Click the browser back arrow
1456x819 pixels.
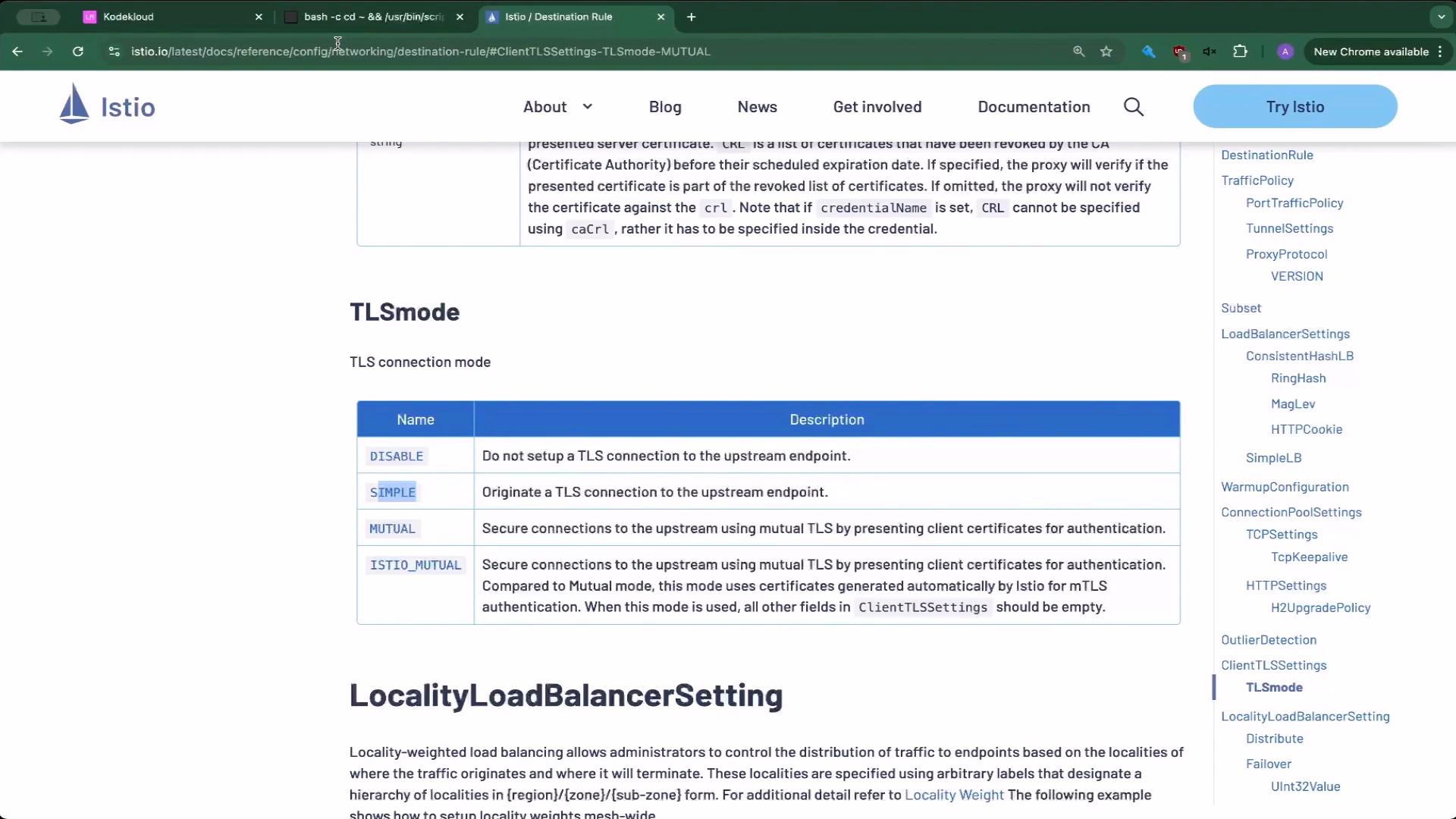(17, 52)
